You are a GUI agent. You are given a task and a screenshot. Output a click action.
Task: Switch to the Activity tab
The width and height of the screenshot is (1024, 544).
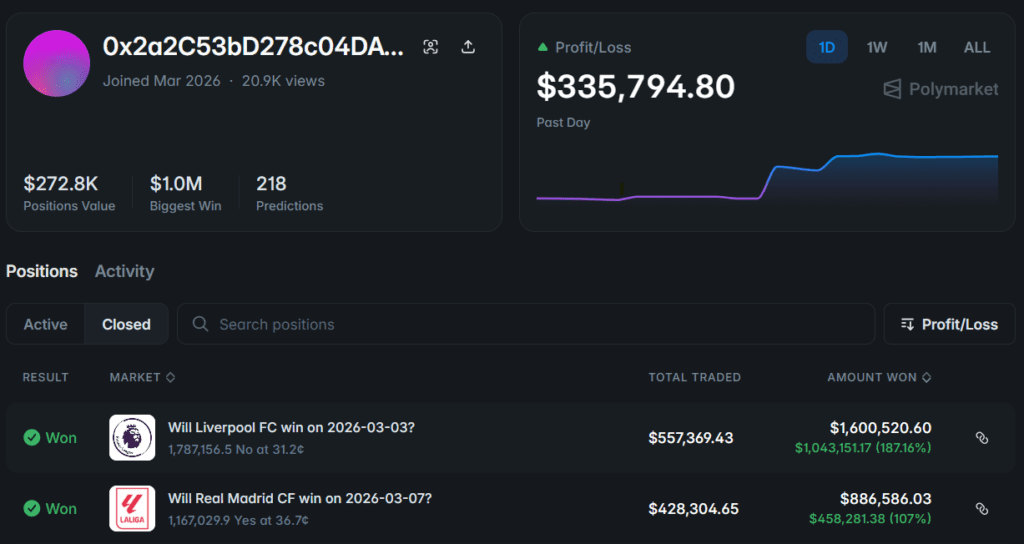[x=124, y=271]
